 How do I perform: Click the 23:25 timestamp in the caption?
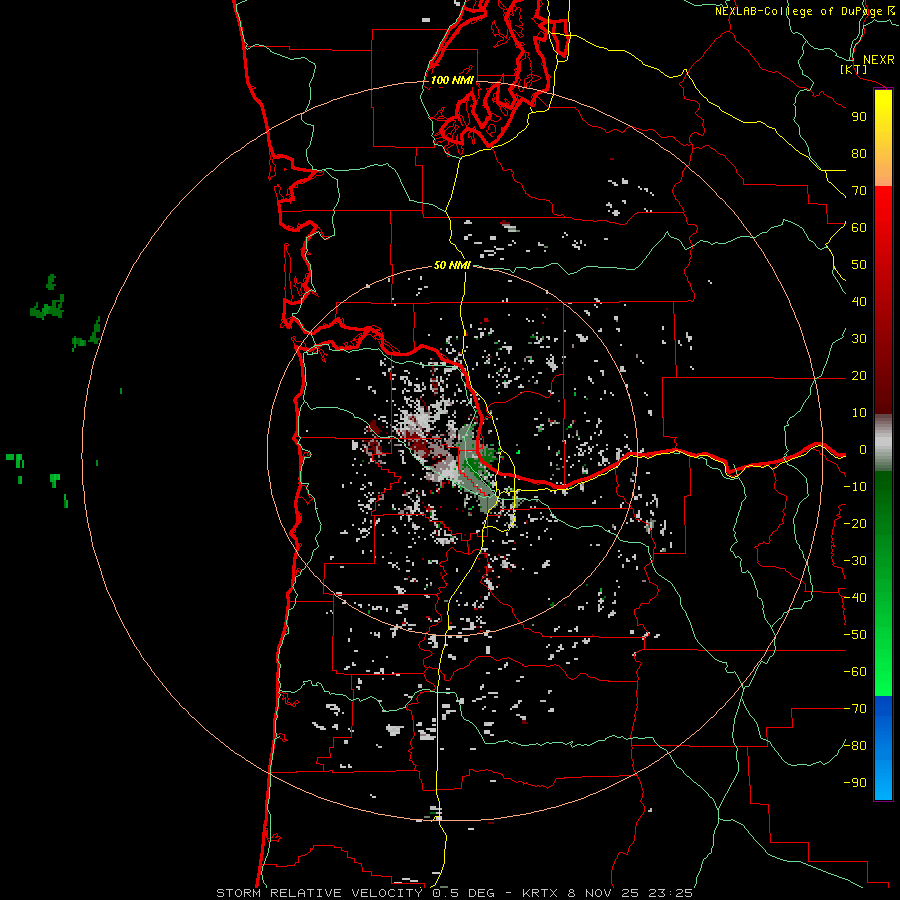pyautogui.click(x=670, y=893)
